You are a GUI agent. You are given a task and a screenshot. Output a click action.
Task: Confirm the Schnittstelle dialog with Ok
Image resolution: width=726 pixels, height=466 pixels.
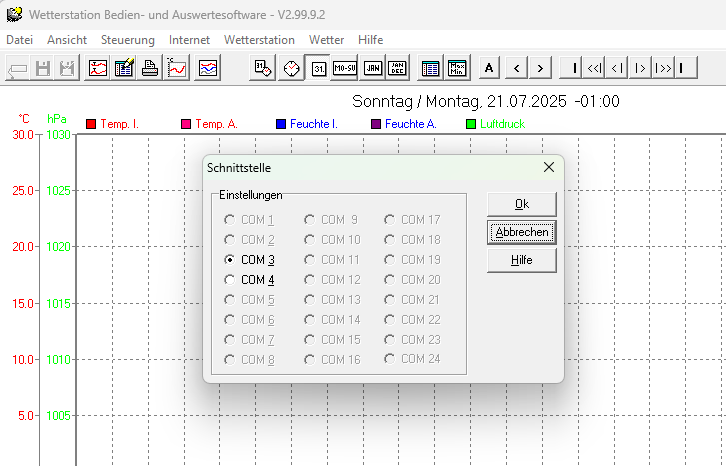tap(522, 204)
